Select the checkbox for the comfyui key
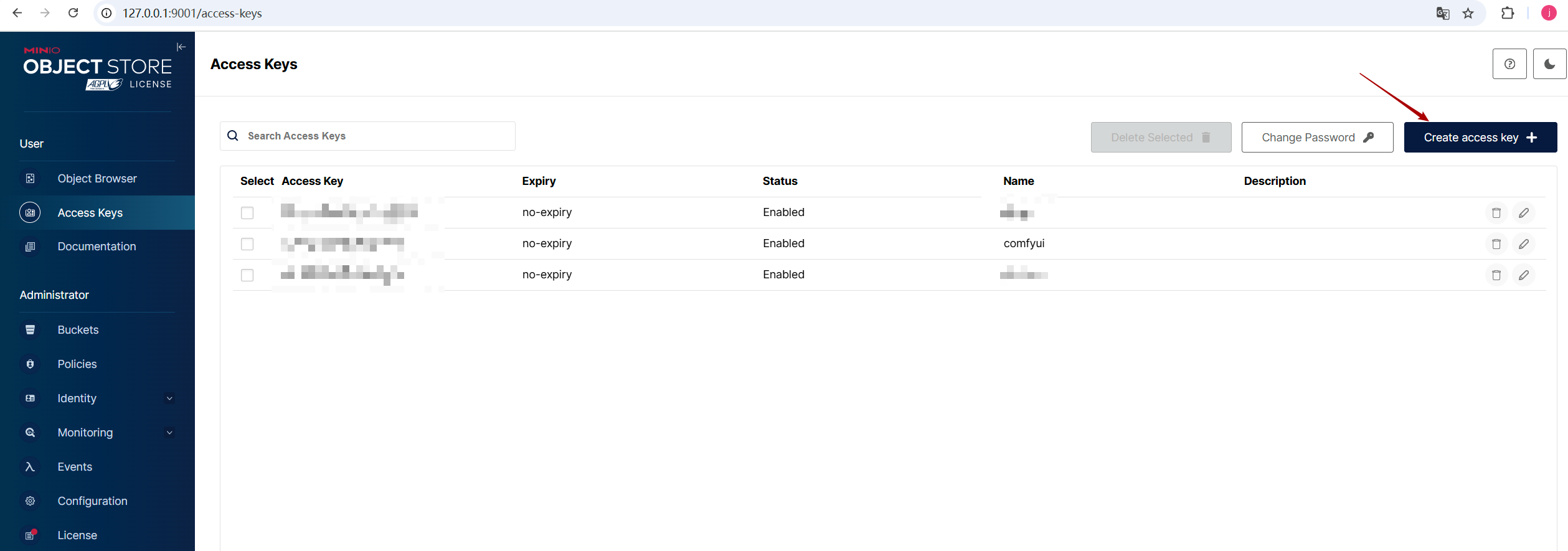 247,244
